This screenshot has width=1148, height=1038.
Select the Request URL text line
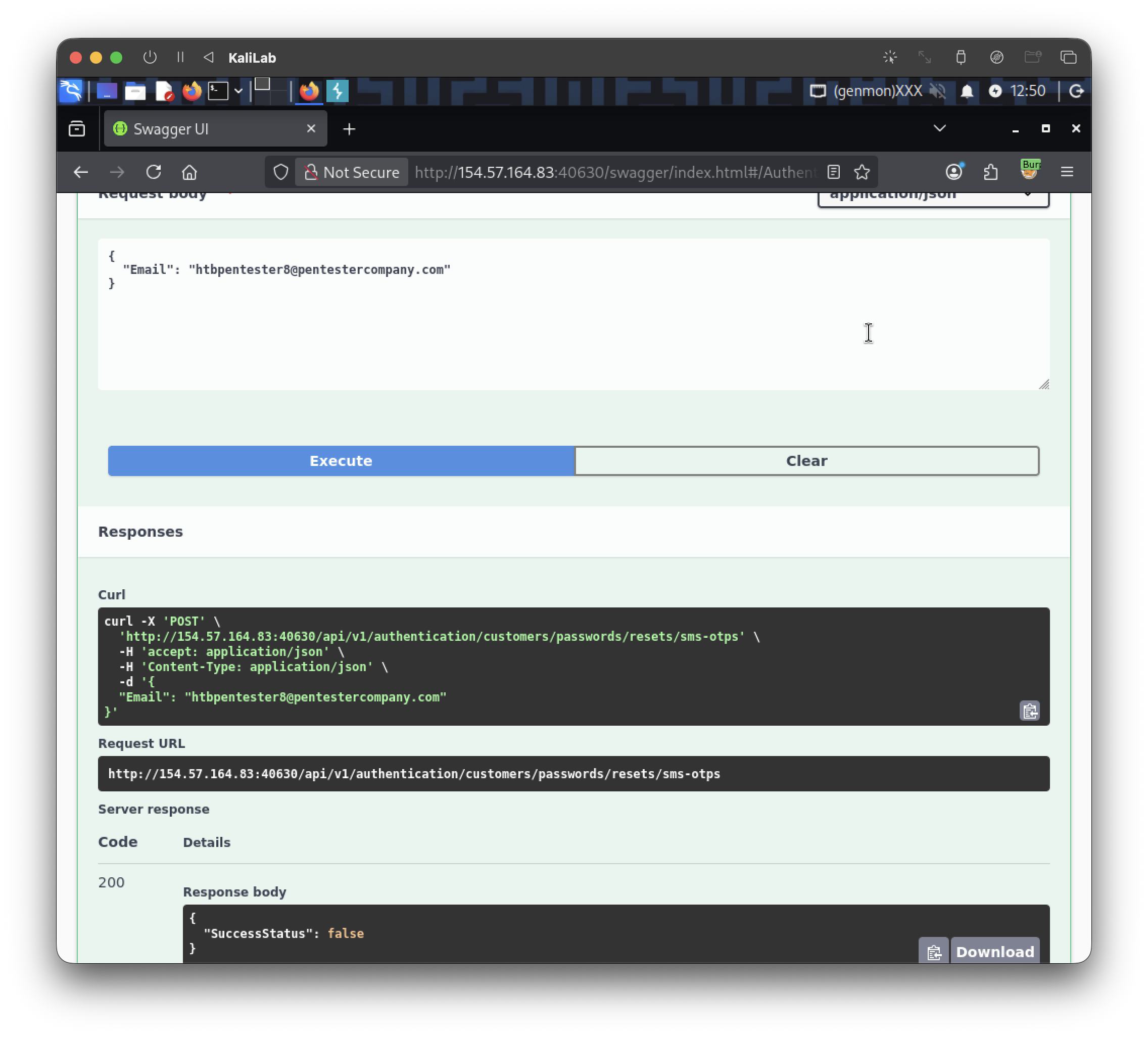[x=414, y=774]
